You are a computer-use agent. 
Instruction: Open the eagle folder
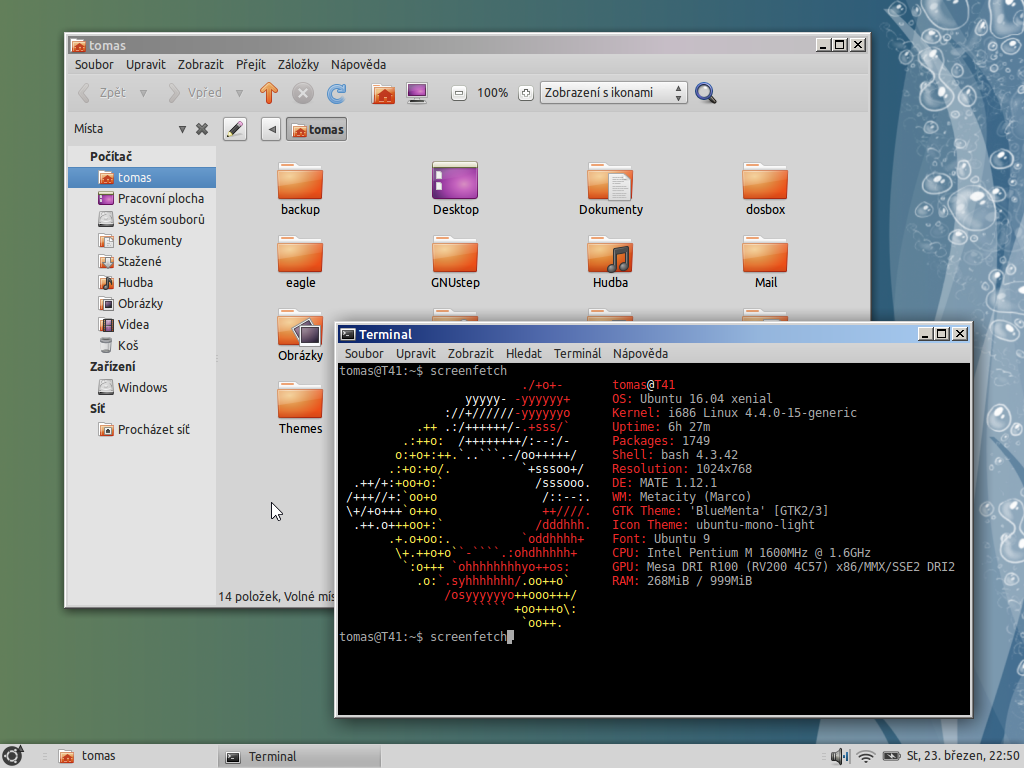coord(300,263)
